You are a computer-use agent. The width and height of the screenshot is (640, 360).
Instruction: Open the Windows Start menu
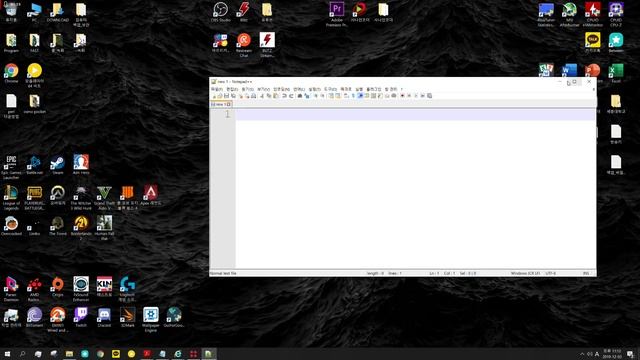tap(7, 354)
